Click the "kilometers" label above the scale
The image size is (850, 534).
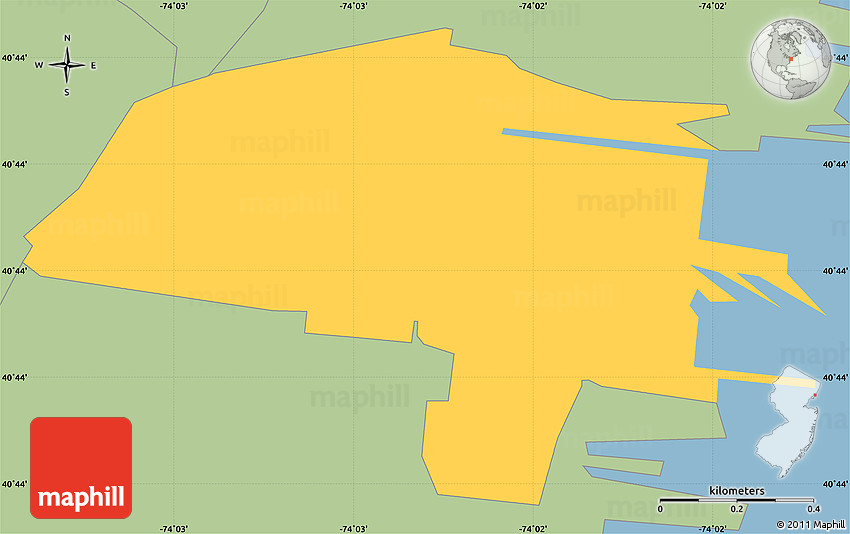[737, 490]
